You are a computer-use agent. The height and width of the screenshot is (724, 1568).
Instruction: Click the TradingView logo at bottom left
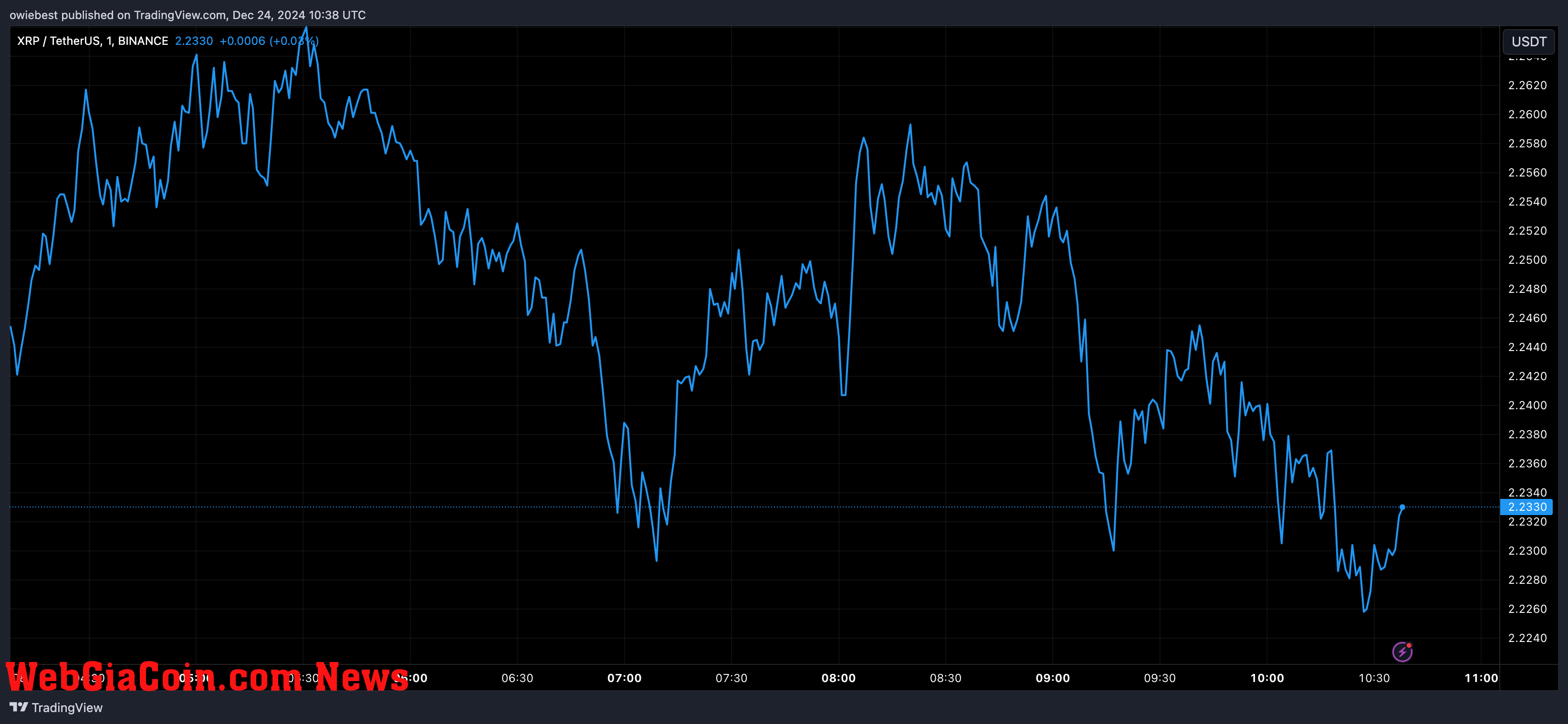tap(56, 708)
